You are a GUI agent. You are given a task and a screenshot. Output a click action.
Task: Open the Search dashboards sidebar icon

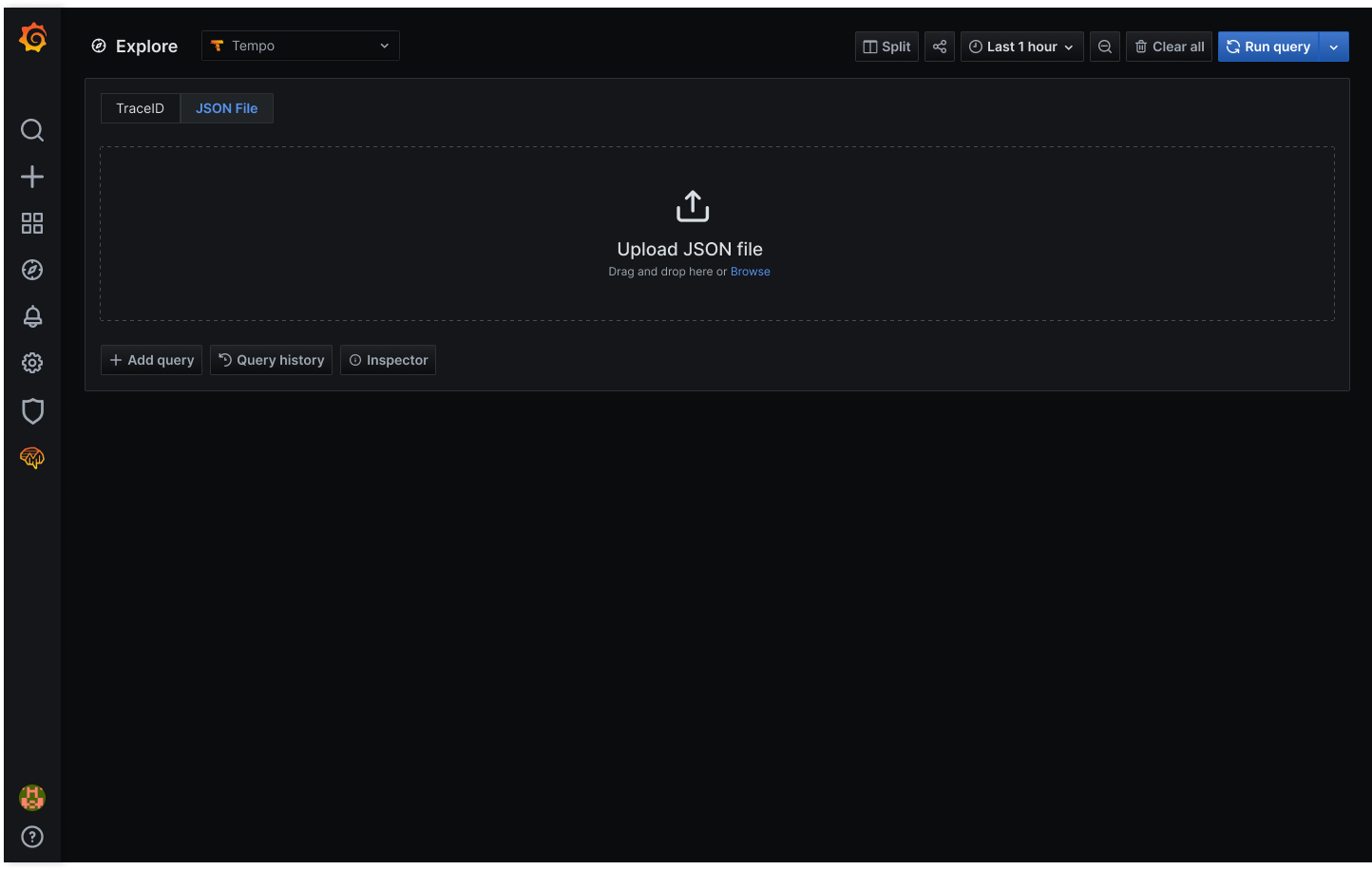32,130
